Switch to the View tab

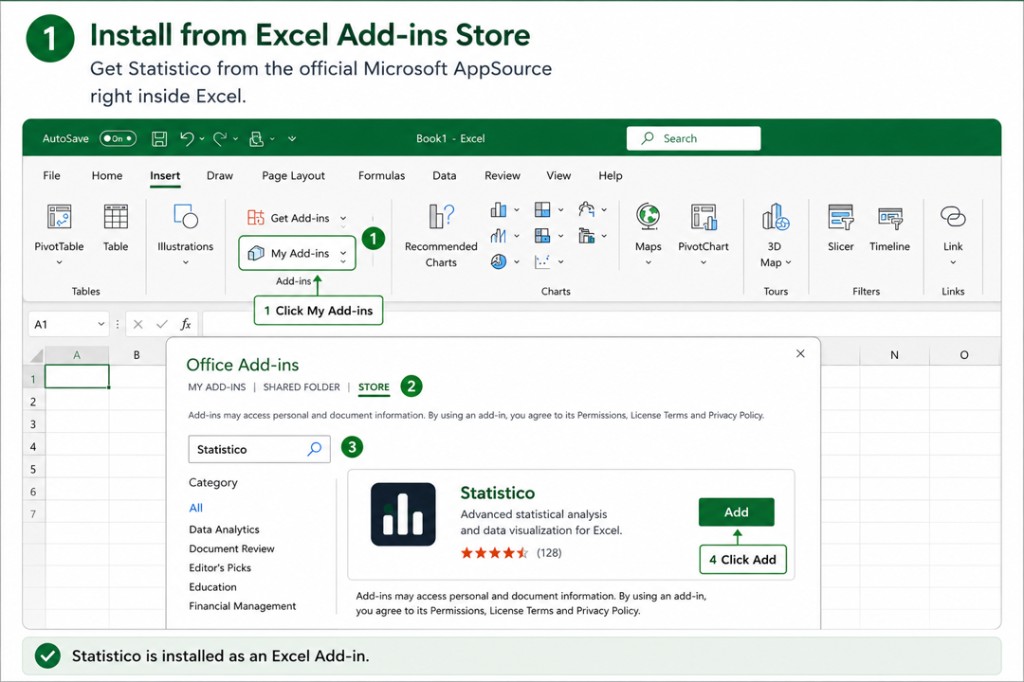[558, 176]
